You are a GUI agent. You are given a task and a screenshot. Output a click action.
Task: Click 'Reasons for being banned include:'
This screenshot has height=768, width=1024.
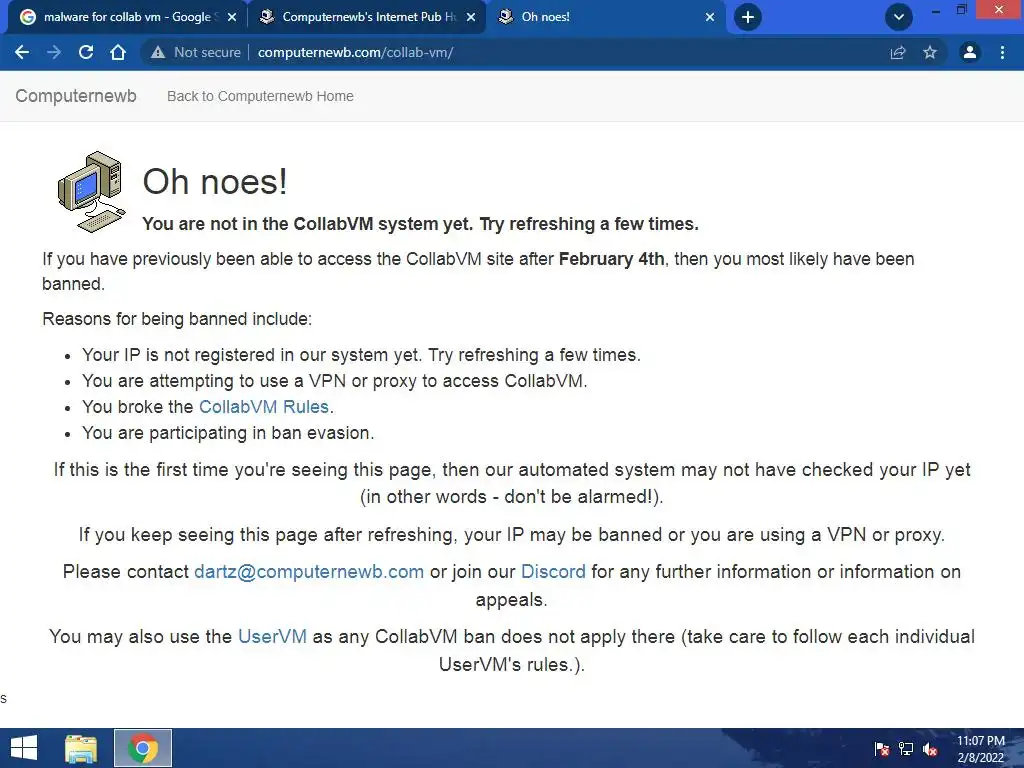(177, 319)
